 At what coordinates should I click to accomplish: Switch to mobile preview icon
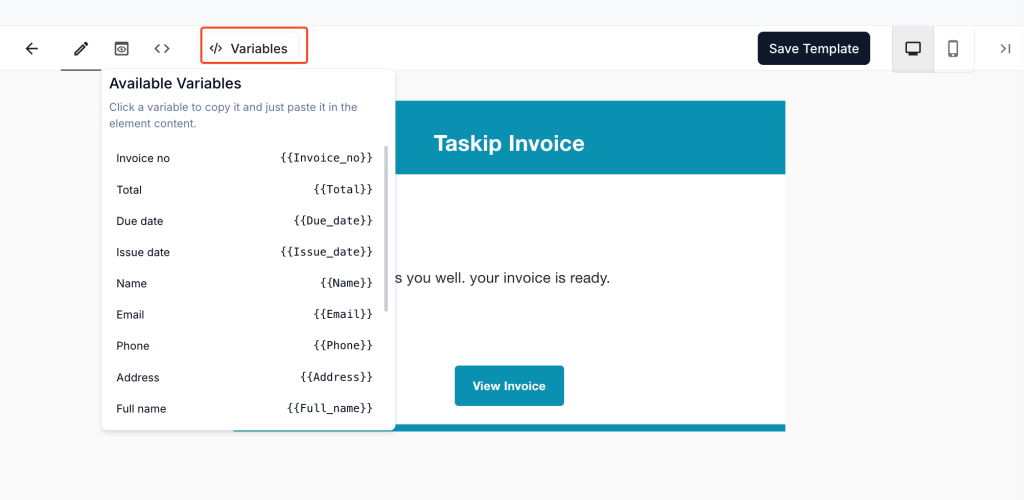coord(953,48)
